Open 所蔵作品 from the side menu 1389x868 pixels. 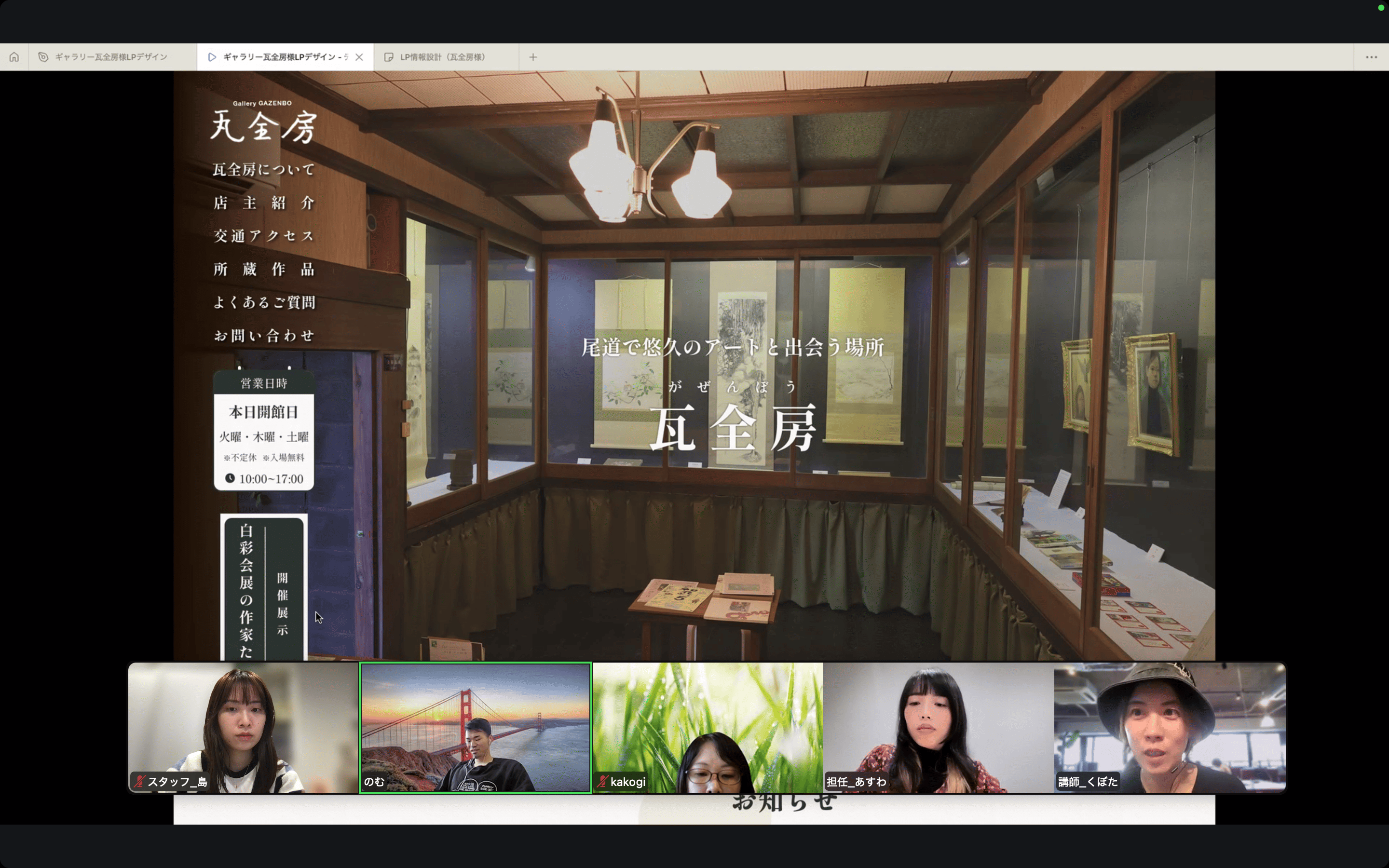[263, 269]
